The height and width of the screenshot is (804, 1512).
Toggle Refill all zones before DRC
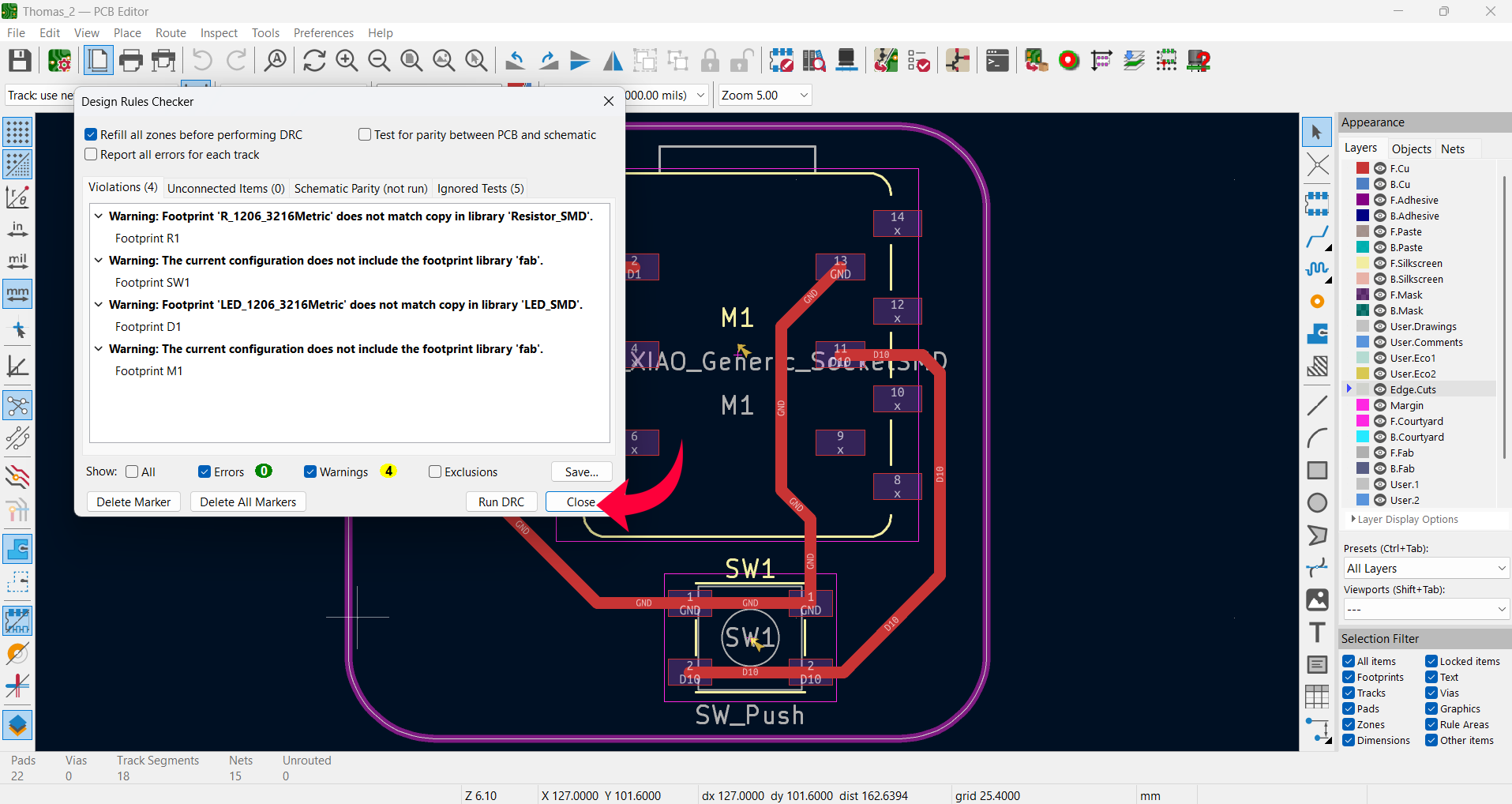click(x=91, y=135)
